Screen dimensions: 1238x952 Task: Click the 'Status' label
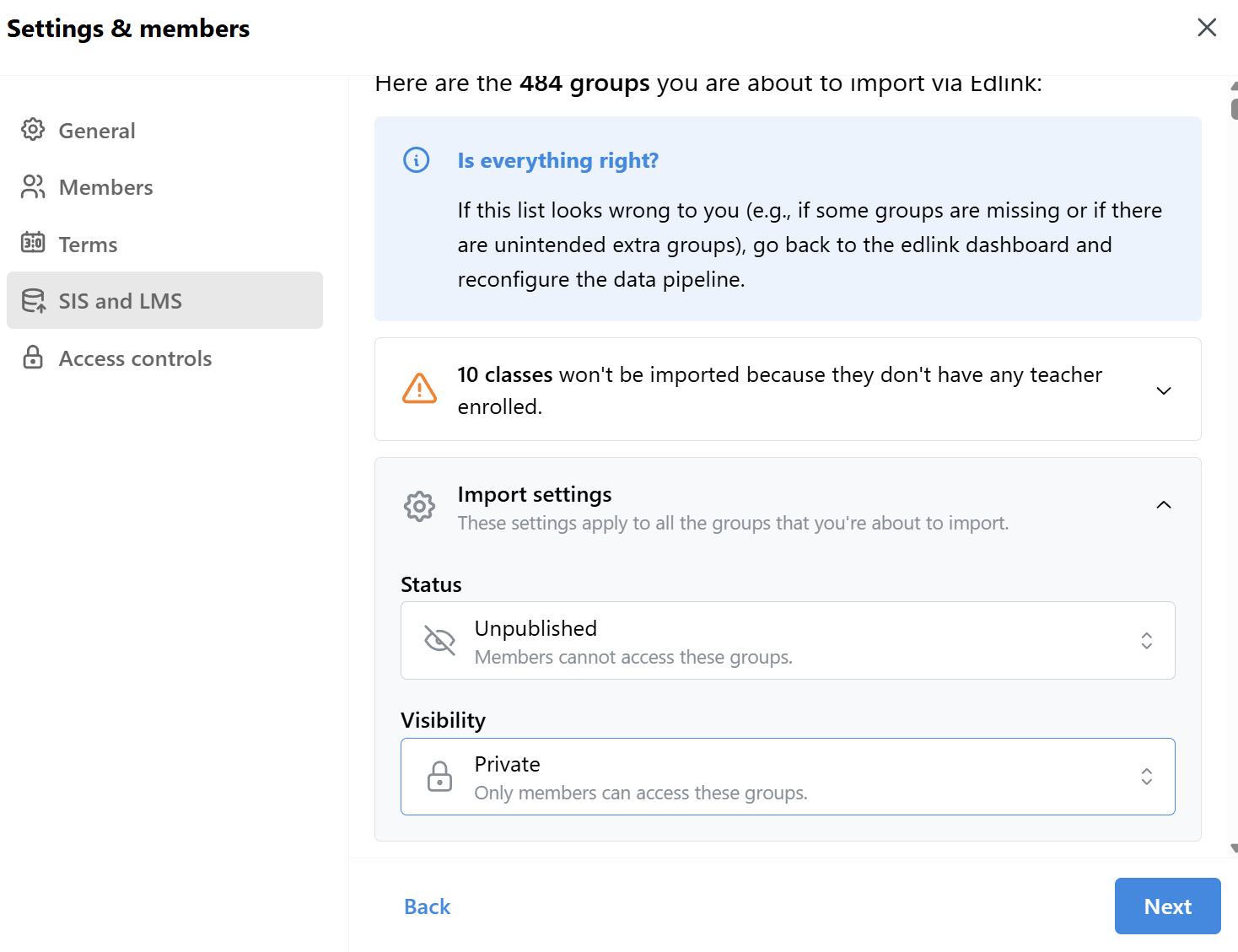tap(431, 584)
